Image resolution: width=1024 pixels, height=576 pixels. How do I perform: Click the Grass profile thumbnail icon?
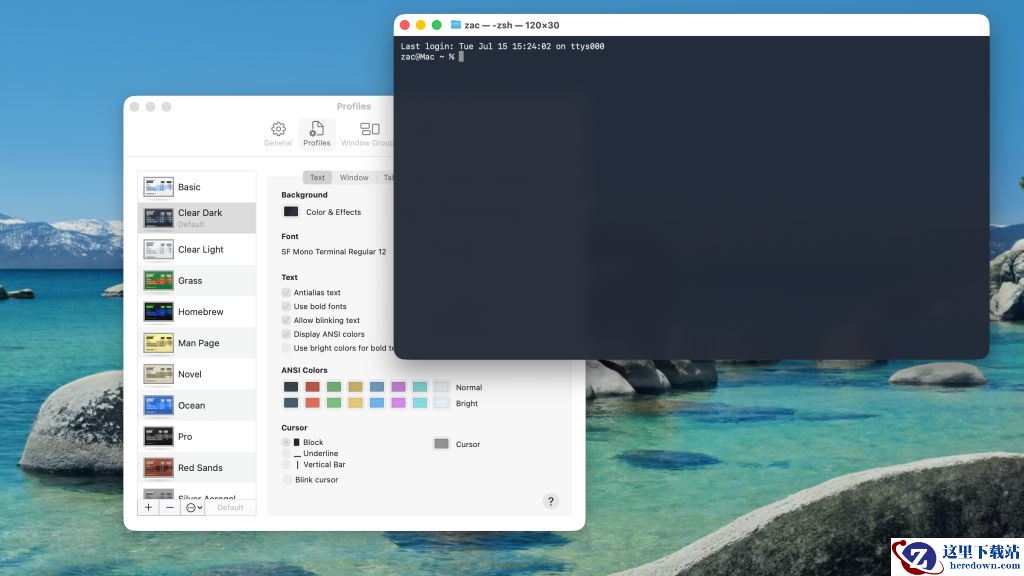click(x=158, y=280)
